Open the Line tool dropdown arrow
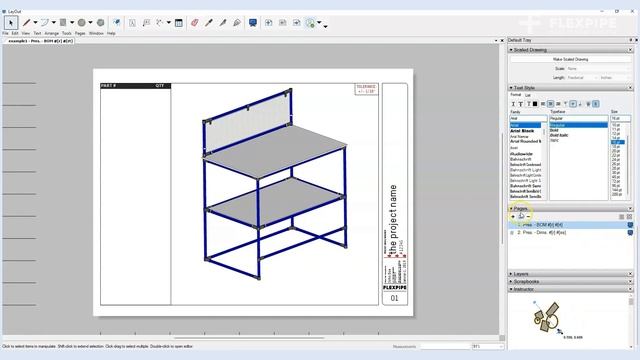This screenshot has width=640, height=360. click(x=35, y=23)
